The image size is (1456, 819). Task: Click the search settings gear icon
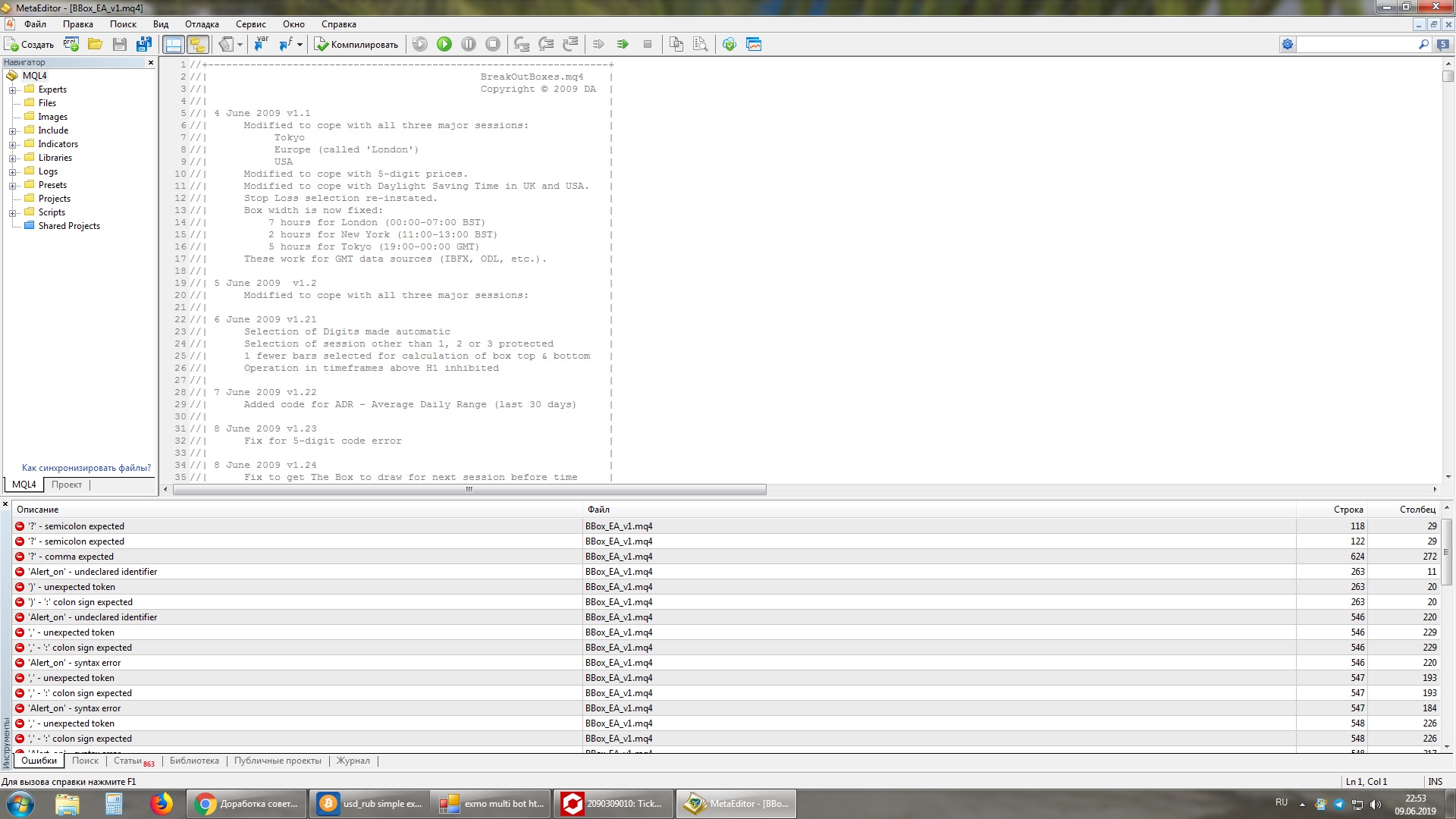pyautogui.click(x=1288, y=44)
